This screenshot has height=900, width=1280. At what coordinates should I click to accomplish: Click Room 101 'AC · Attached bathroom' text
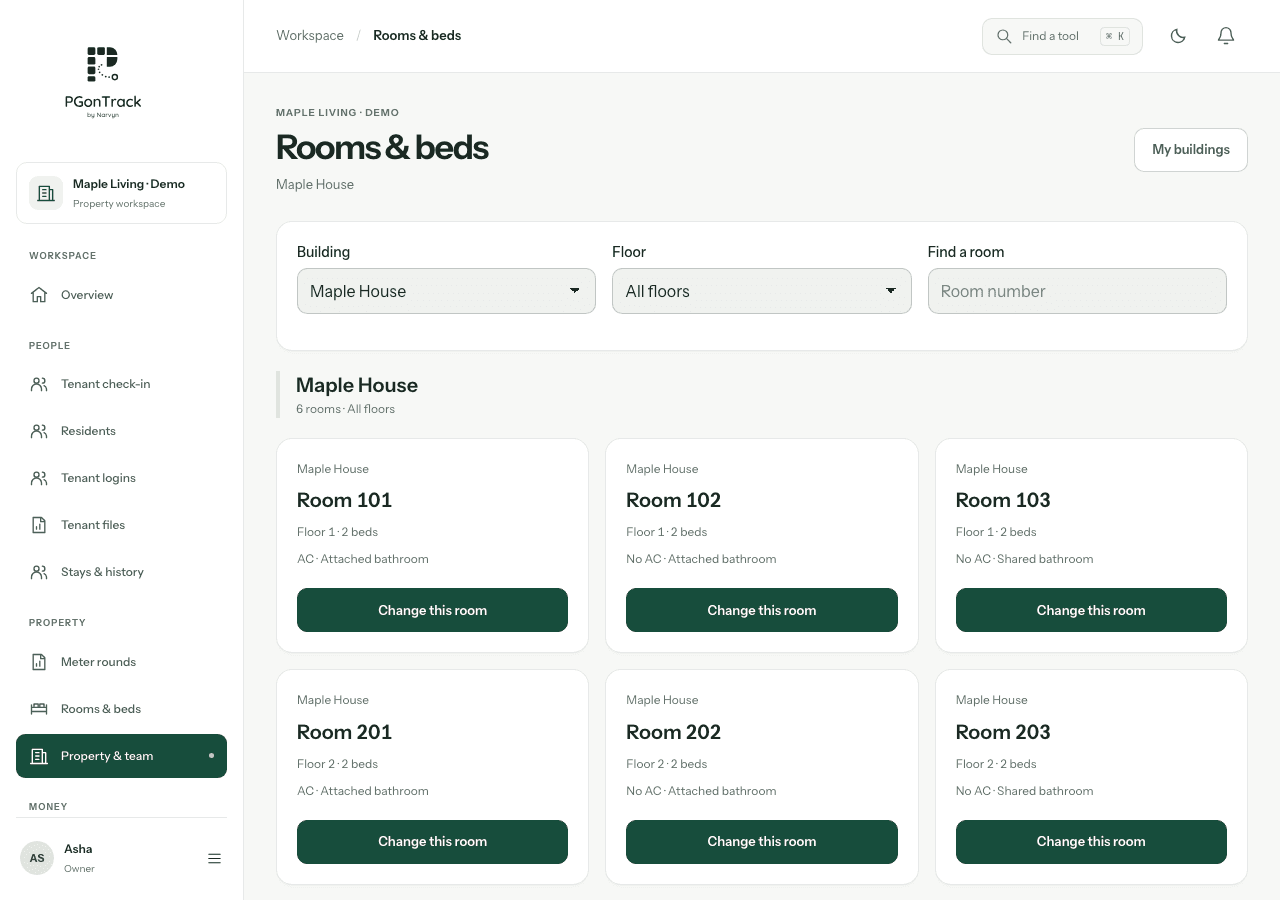[x=363, y=559]
